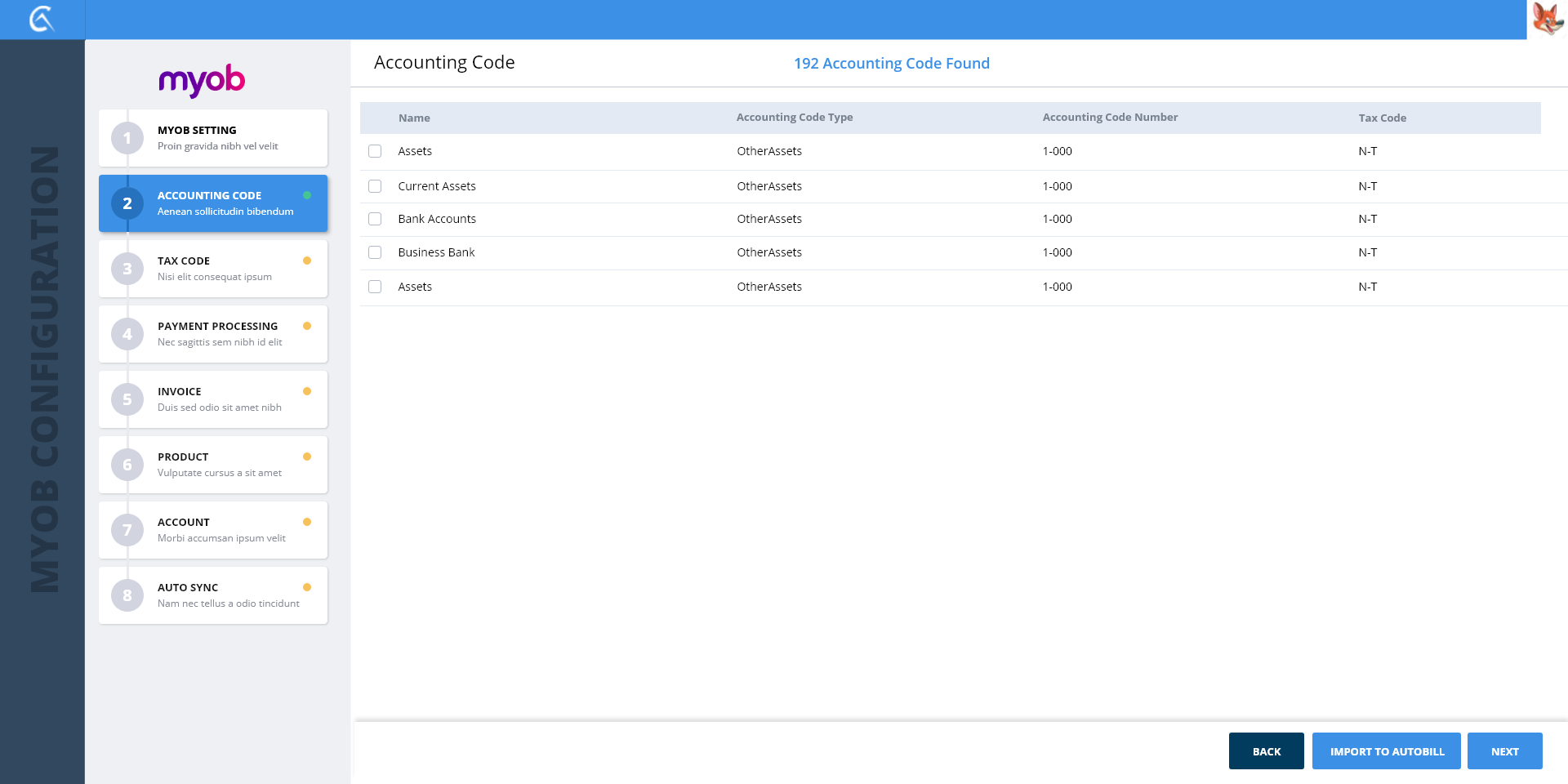This screenshot has width=1568, height=784.
Task: Click the Next button
Action: (1504, 751)
